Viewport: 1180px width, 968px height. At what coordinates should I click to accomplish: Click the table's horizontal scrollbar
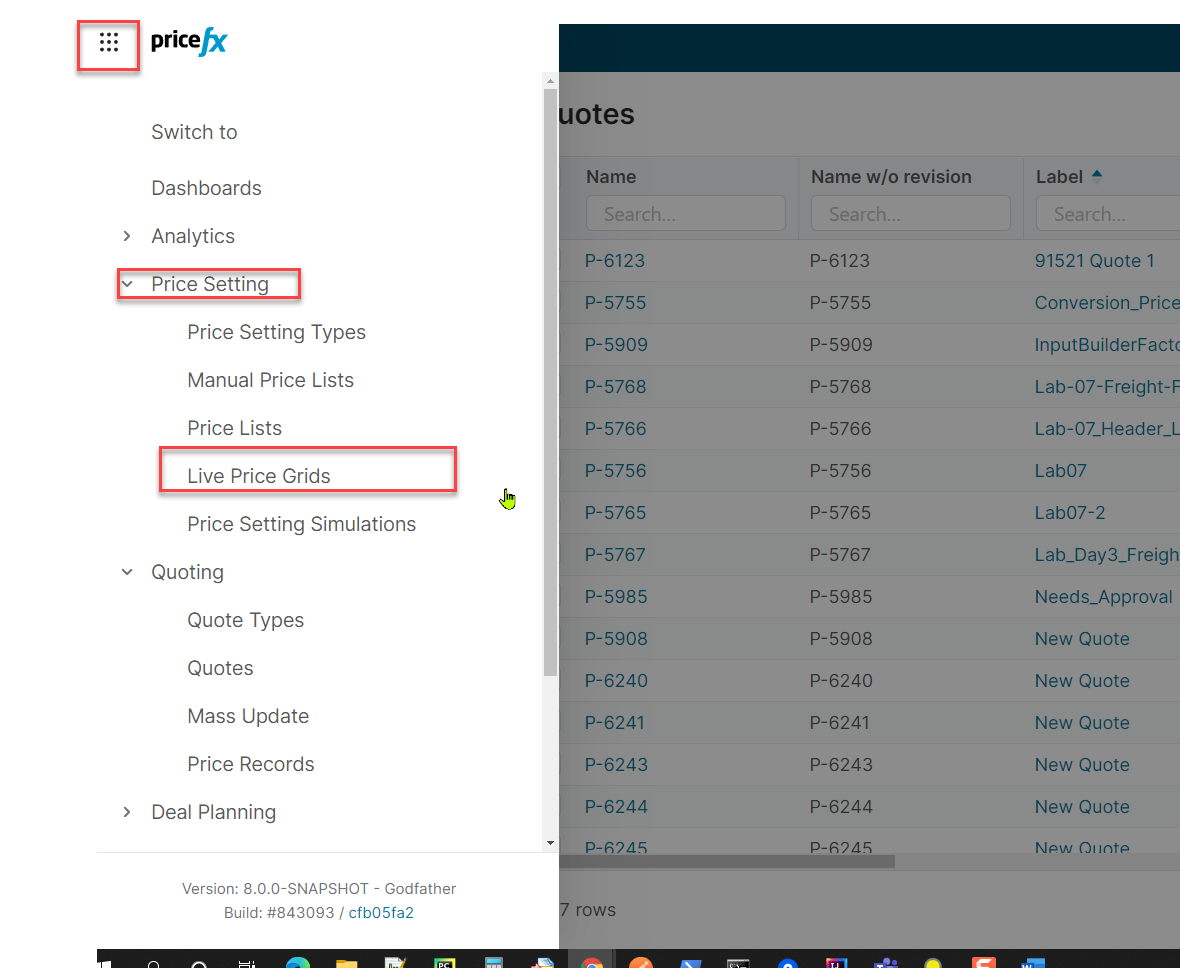[727, 861]
